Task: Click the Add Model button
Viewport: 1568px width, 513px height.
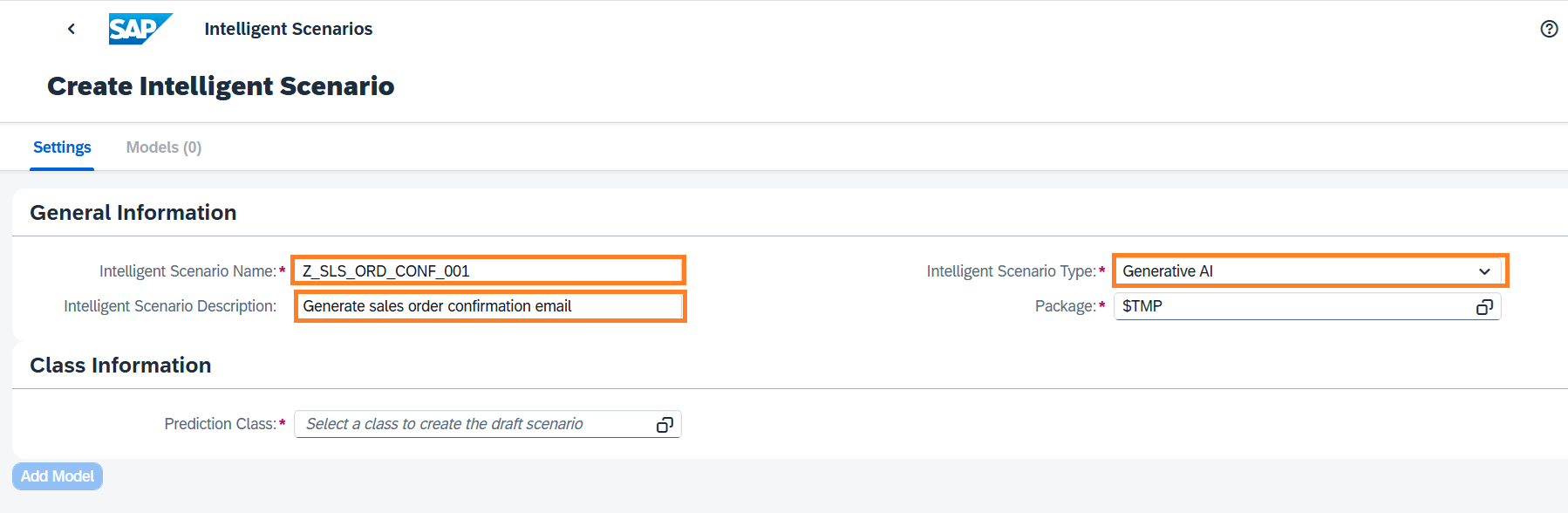Action: 58,476
